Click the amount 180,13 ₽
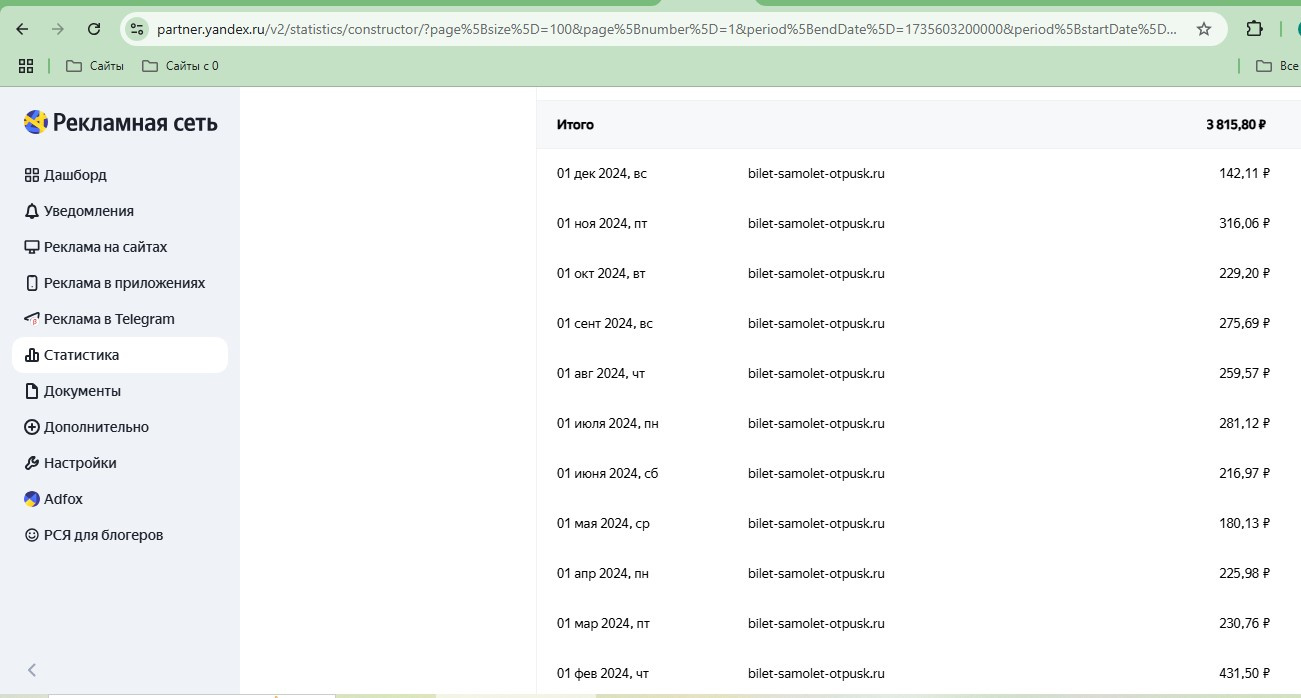The height and width of the screenshot is (698, 1301). [x=1244, y=523]
